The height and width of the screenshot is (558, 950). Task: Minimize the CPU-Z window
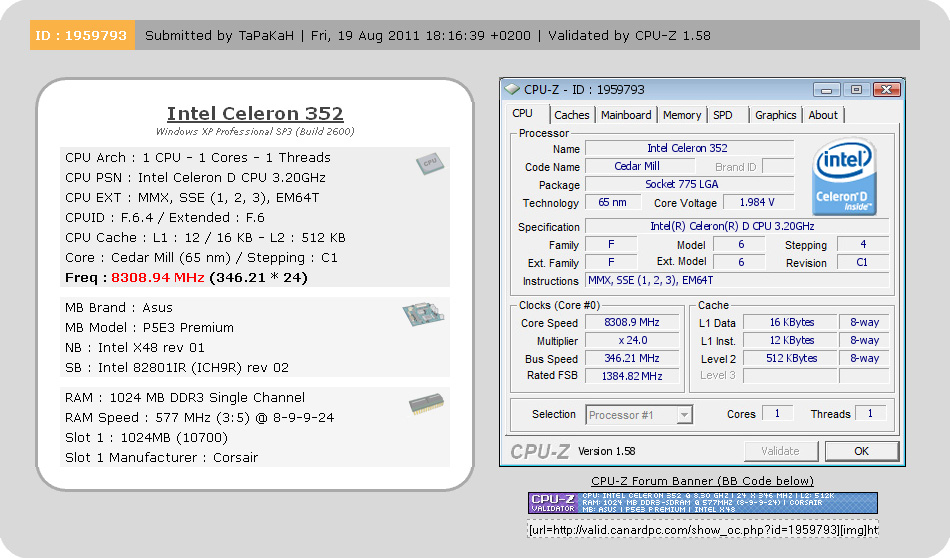[826, 89]
